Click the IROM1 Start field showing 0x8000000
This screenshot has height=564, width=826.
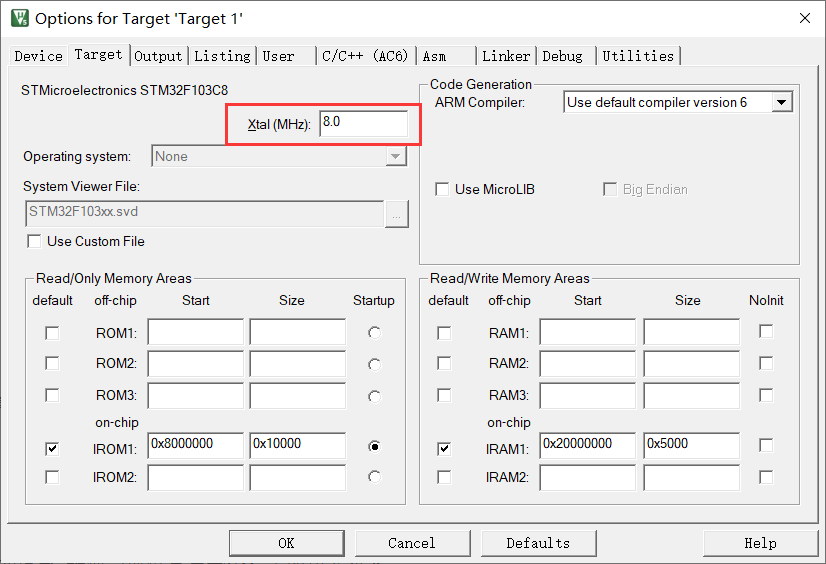point(195,446)
